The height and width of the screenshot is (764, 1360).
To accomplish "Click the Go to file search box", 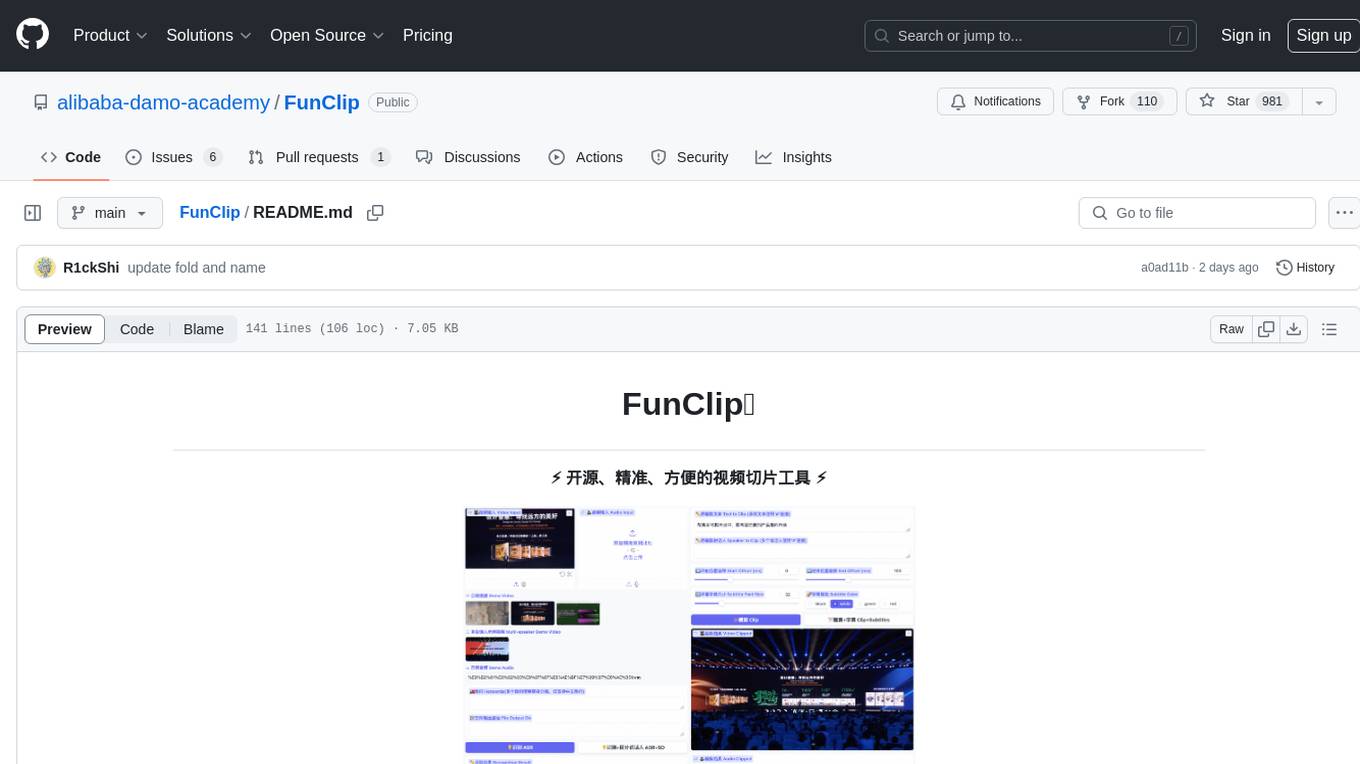I will pos(1197,213).
